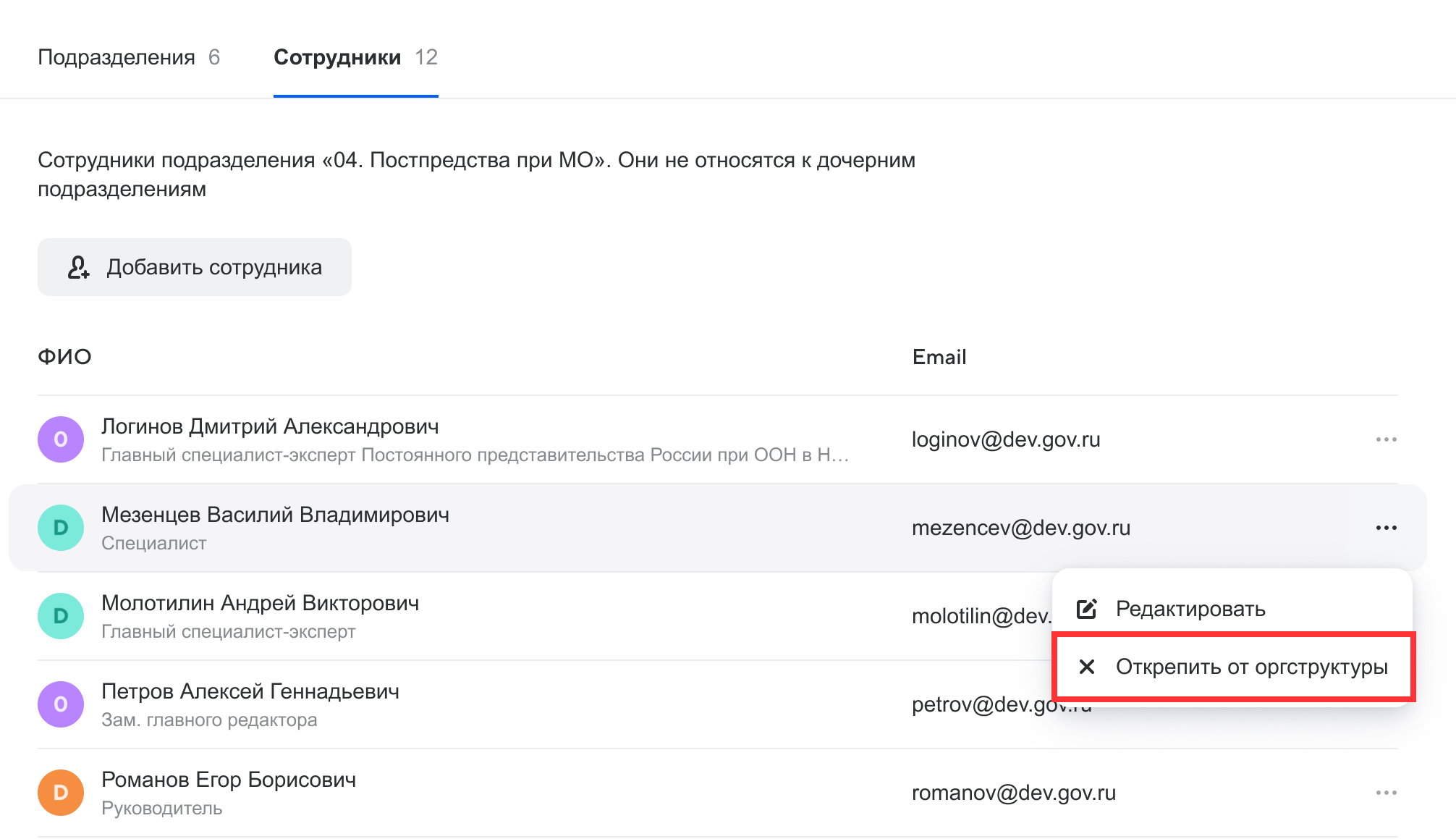Viewport: 1456px width, 839px height.
Task: Select Открепить от оргструктуры menu item
Action: coord(1250,667)
